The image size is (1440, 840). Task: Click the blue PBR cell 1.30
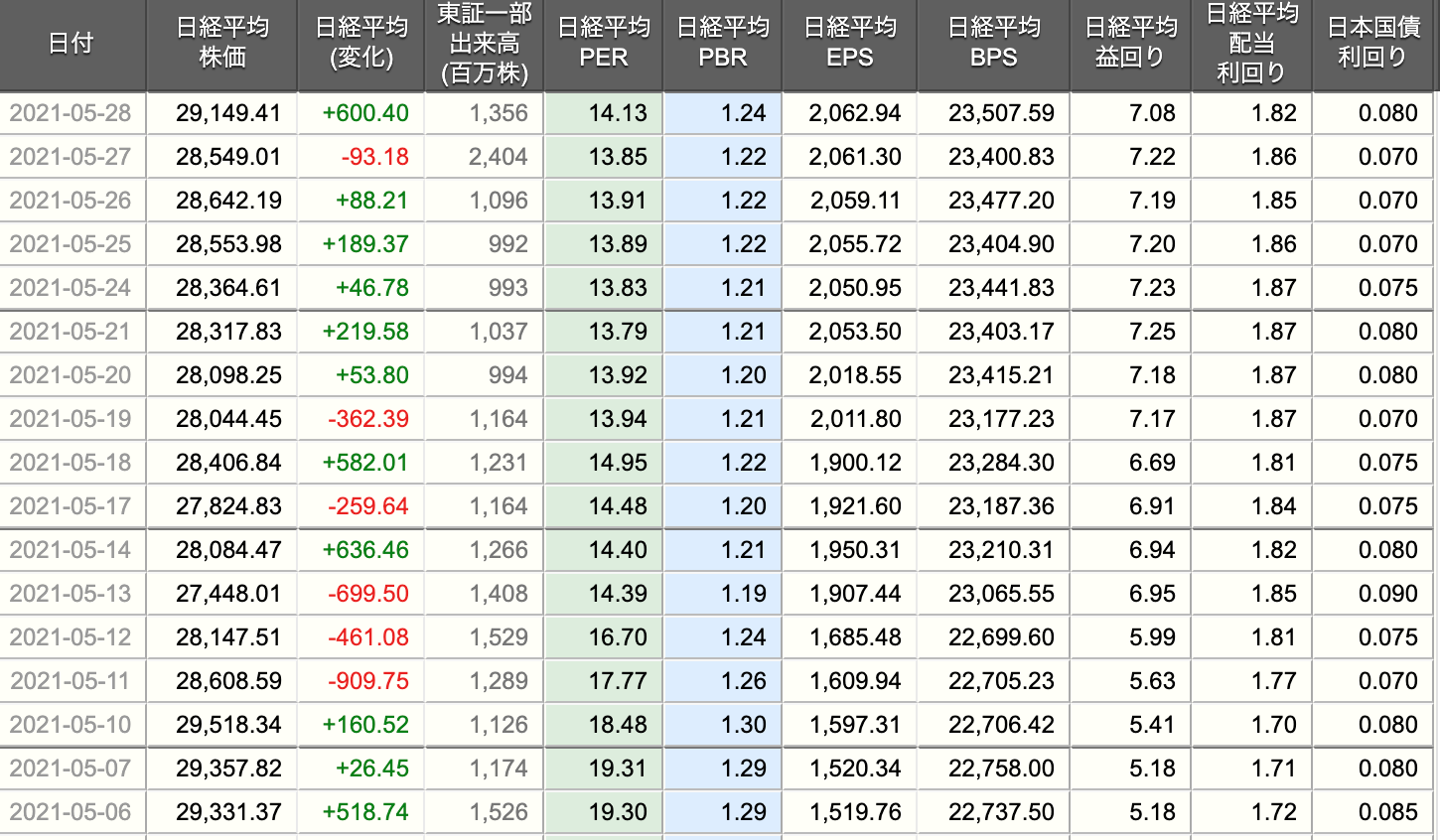tap(743, 725)
